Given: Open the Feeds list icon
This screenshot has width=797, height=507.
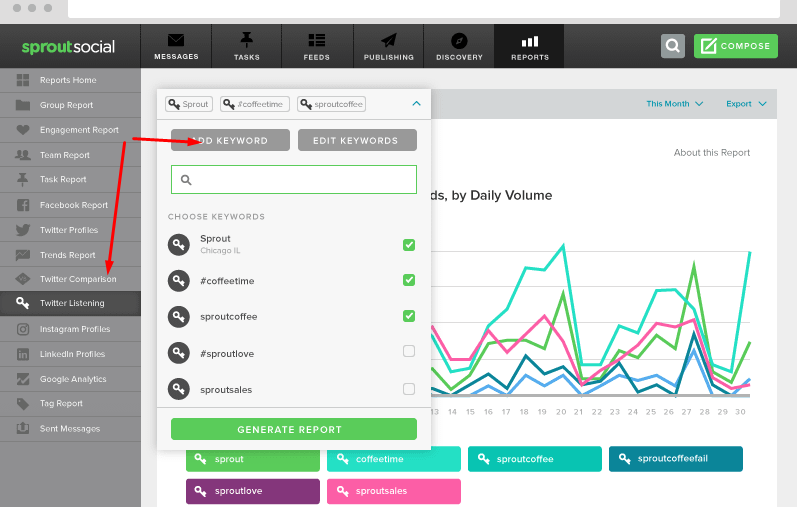Looking at the screenshot, I should 317,40.
